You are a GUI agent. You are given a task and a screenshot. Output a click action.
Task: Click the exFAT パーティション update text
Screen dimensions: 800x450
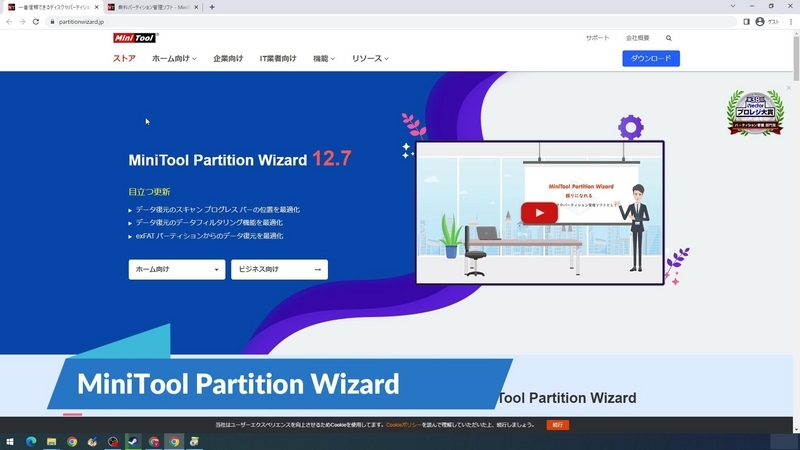209,236
